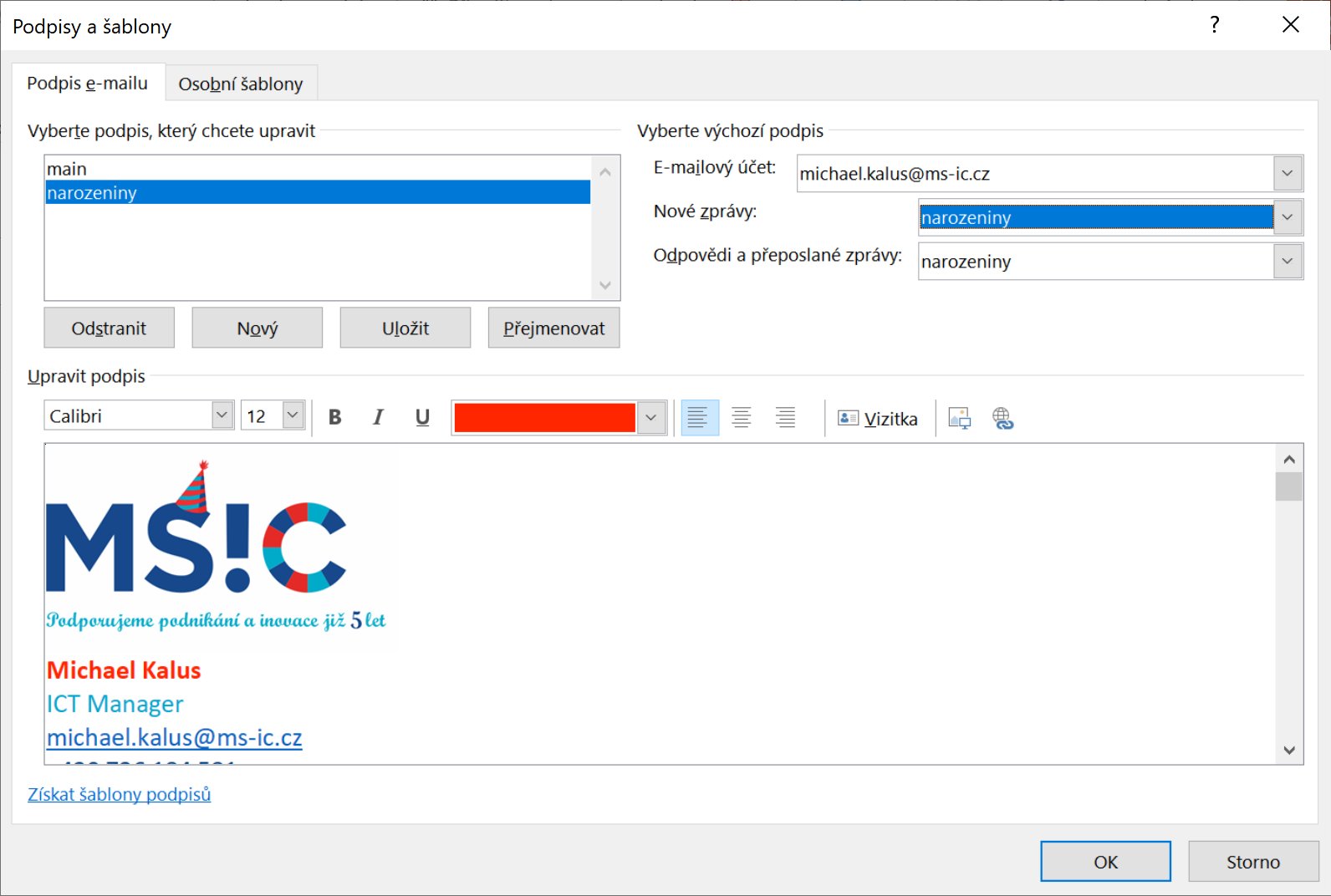1331x896 pixels.
Task: Insert a hyperlink into the signature
Action: pyautogui.click(x=1002, y=418)
